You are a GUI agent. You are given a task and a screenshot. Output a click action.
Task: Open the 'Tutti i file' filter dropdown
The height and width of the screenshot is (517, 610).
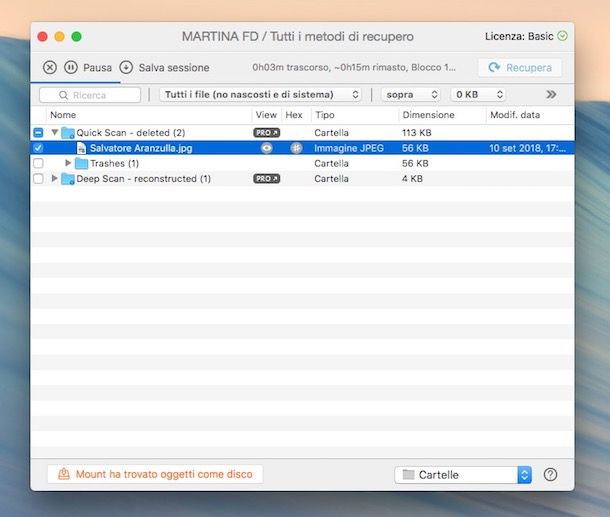(260, 95)
